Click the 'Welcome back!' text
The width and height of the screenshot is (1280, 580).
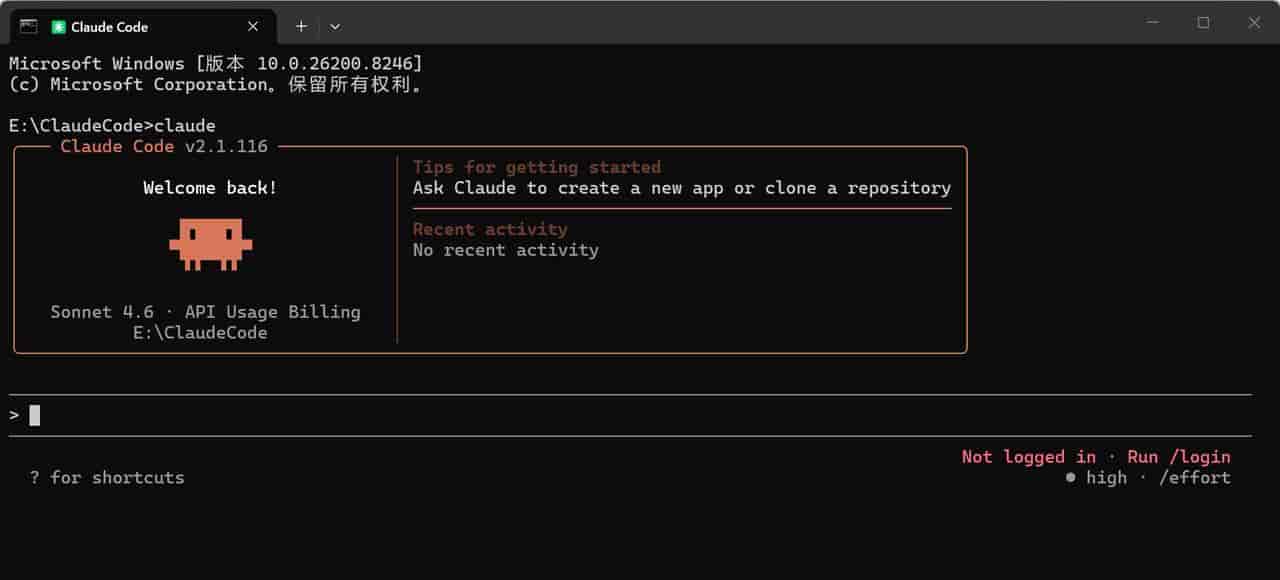[x=210, y=188]
